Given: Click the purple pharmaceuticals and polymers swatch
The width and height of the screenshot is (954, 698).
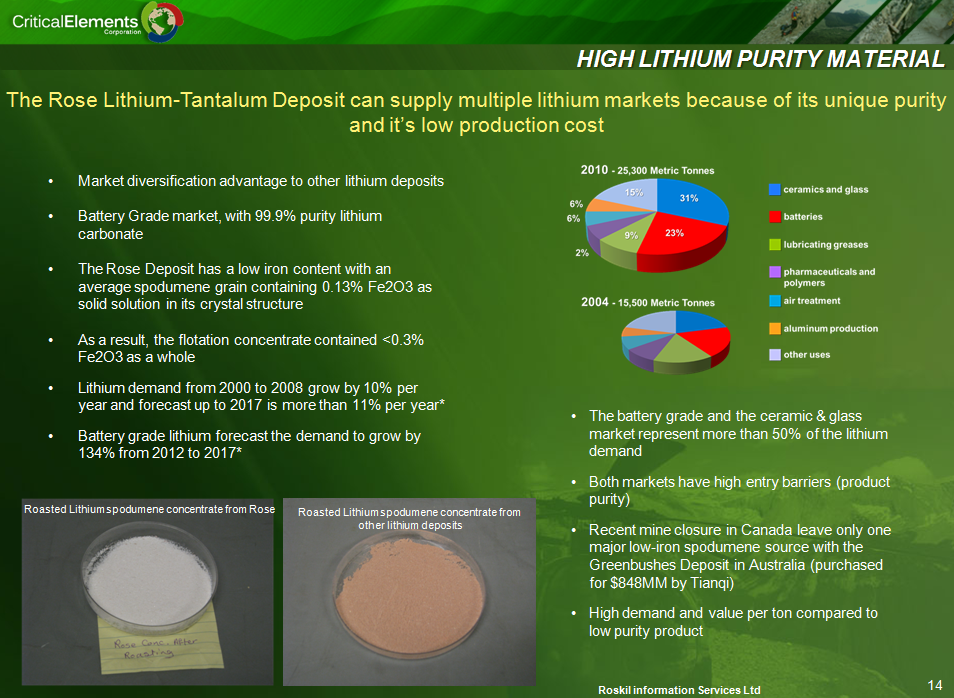Looking at the screenshot, I should (775, 272).
